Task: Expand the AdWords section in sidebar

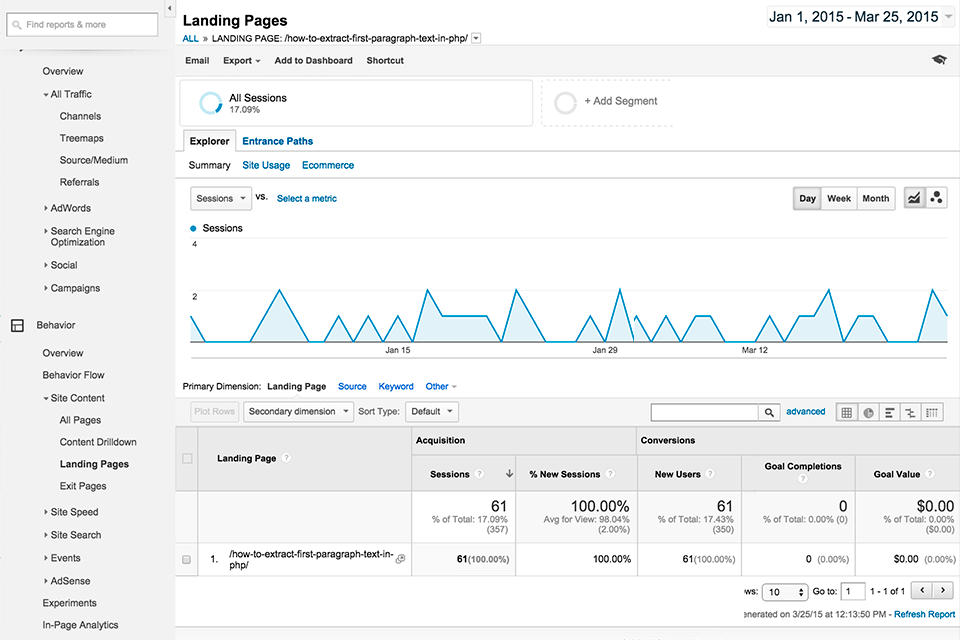Action: click(x=70, y=208)
